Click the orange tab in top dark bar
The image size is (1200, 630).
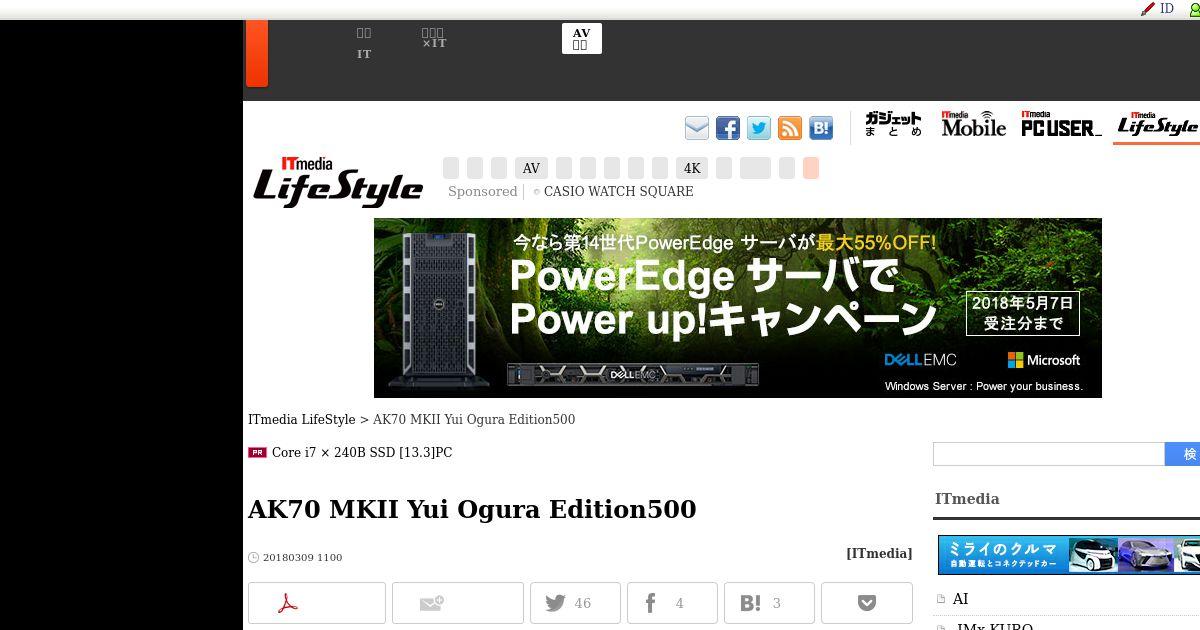(x=256, y=53)
